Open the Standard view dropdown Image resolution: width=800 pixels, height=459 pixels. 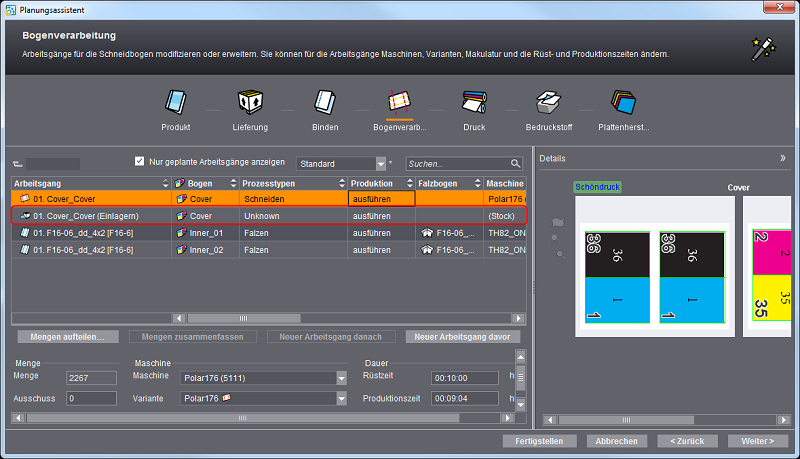click(381, 164)
